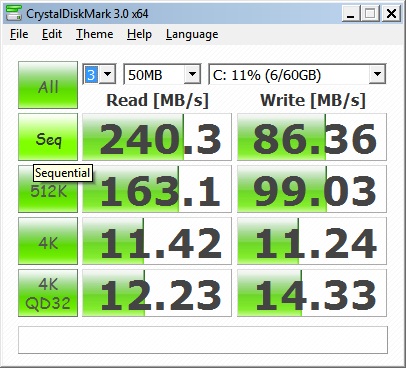The width and height of the screenshot is (406, 368).
Task: Select the 4K QD32 write result 14.33
Action: click(312, 293)
